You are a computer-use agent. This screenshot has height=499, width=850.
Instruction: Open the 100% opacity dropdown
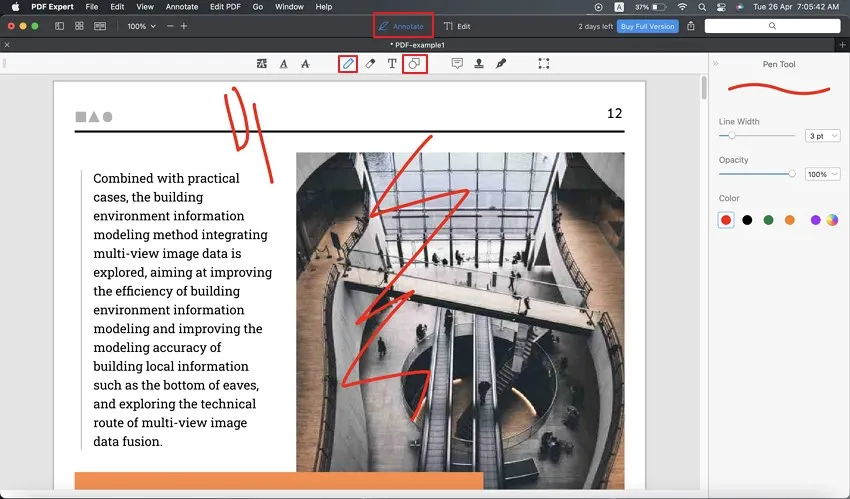pyautogui.click(x=822, y=174)
